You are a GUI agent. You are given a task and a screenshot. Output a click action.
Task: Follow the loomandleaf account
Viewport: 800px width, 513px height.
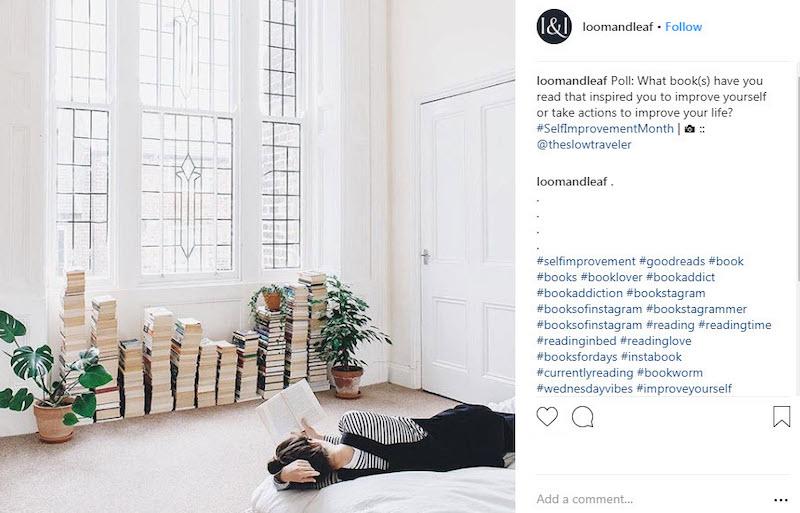[683, 27]
